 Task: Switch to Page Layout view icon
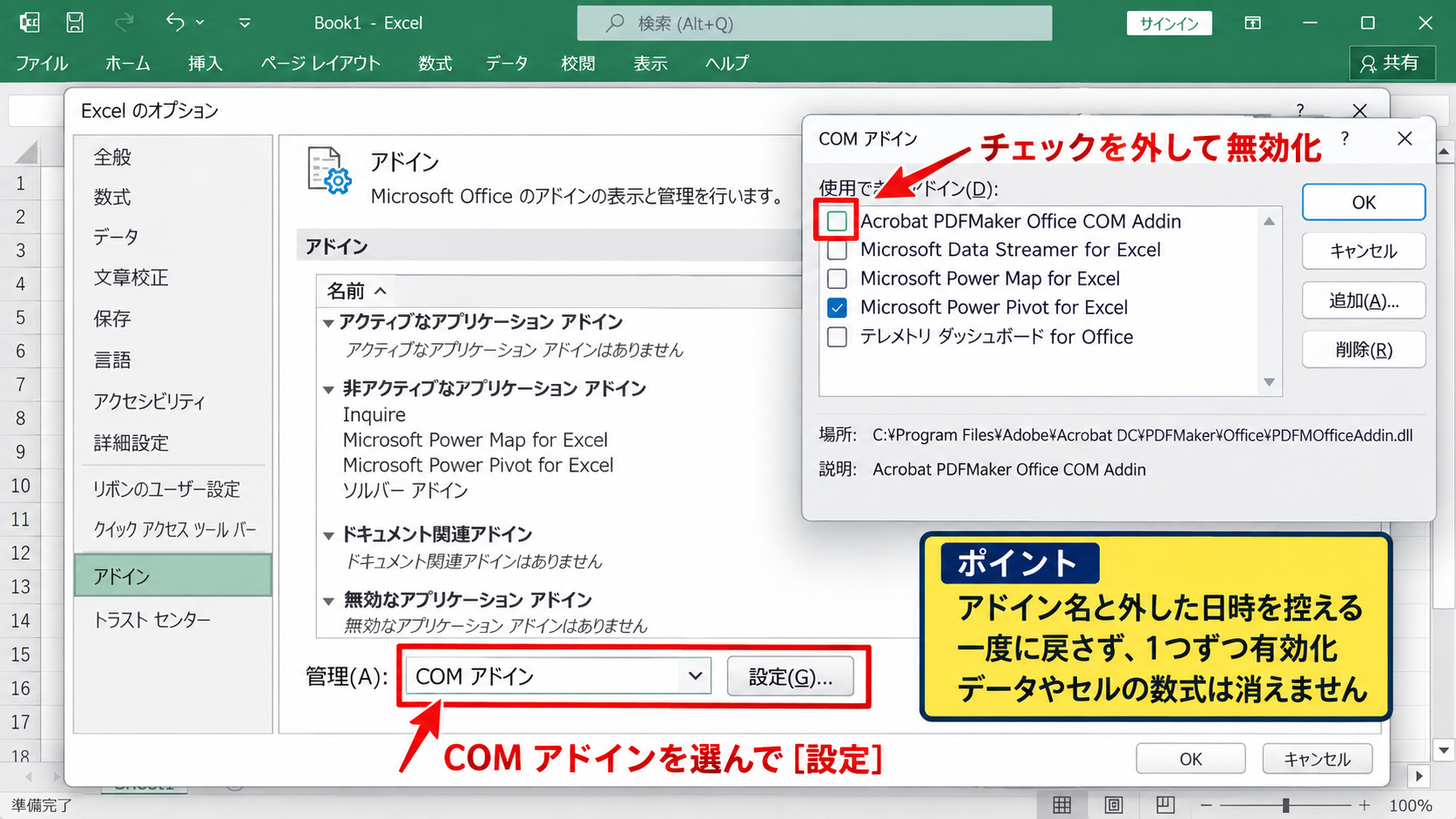coord(1114,805)
